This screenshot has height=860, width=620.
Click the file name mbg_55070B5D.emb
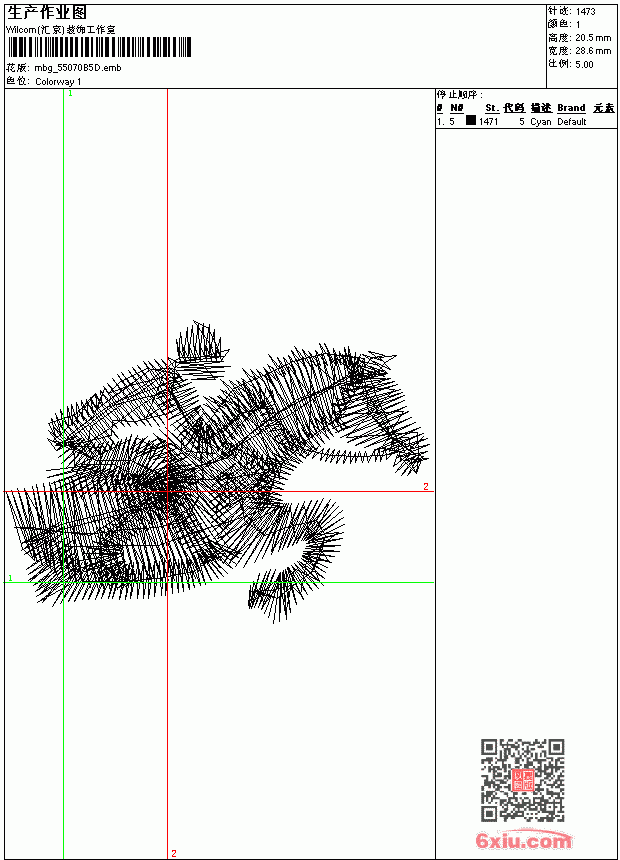[x=77, y=68]
